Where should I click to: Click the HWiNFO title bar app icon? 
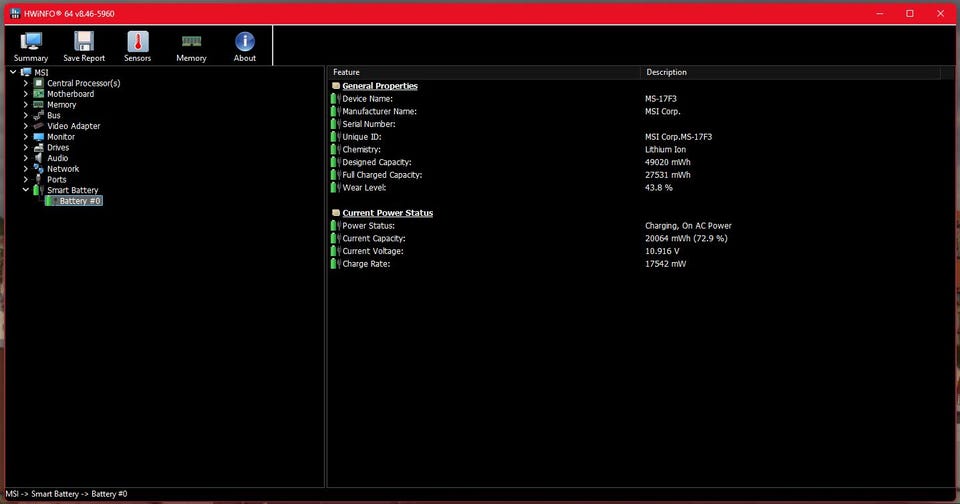tap(15, 13)
